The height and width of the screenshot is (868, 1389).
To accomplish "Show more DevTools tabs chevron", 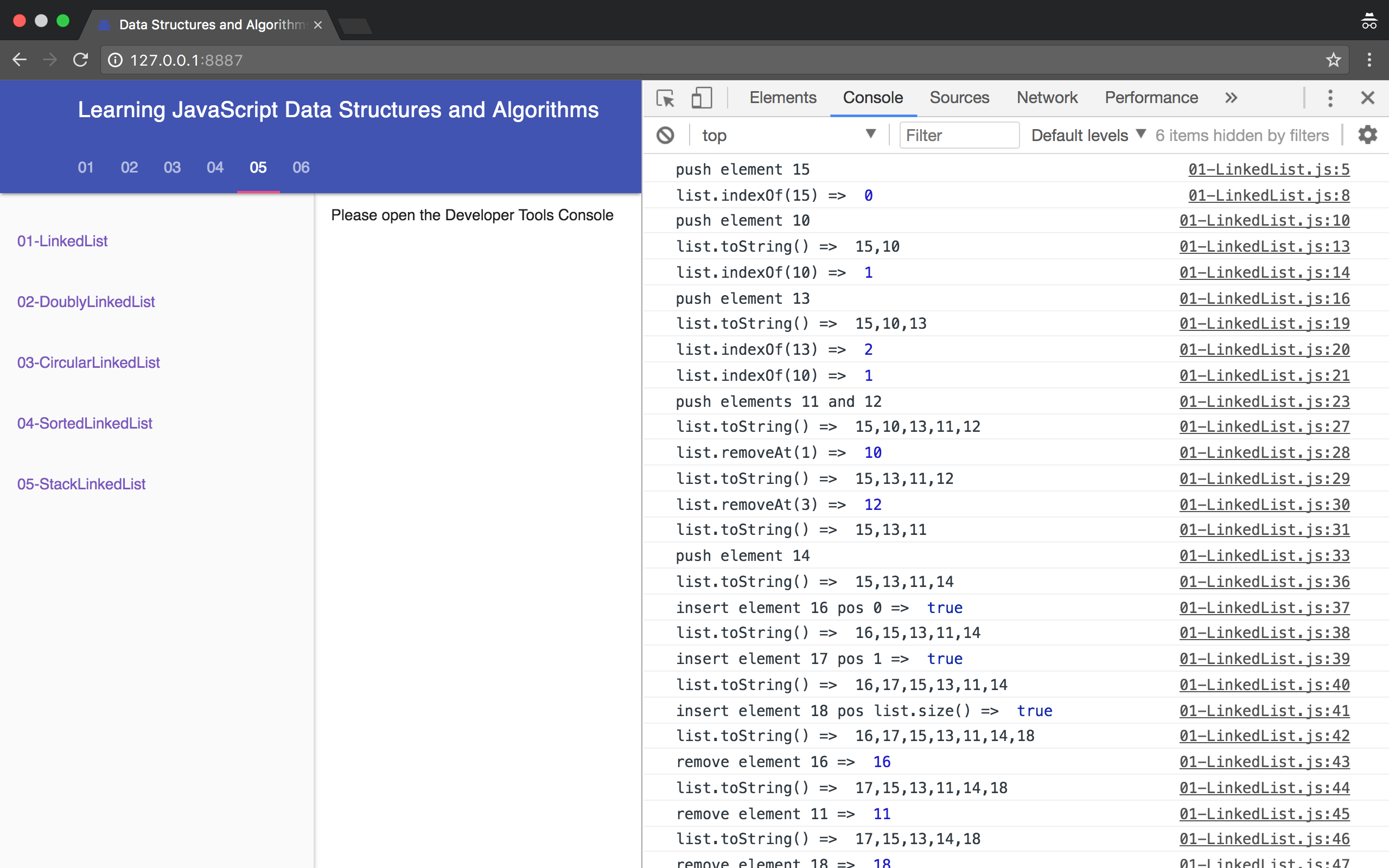I will click(x=1231, y=98).
